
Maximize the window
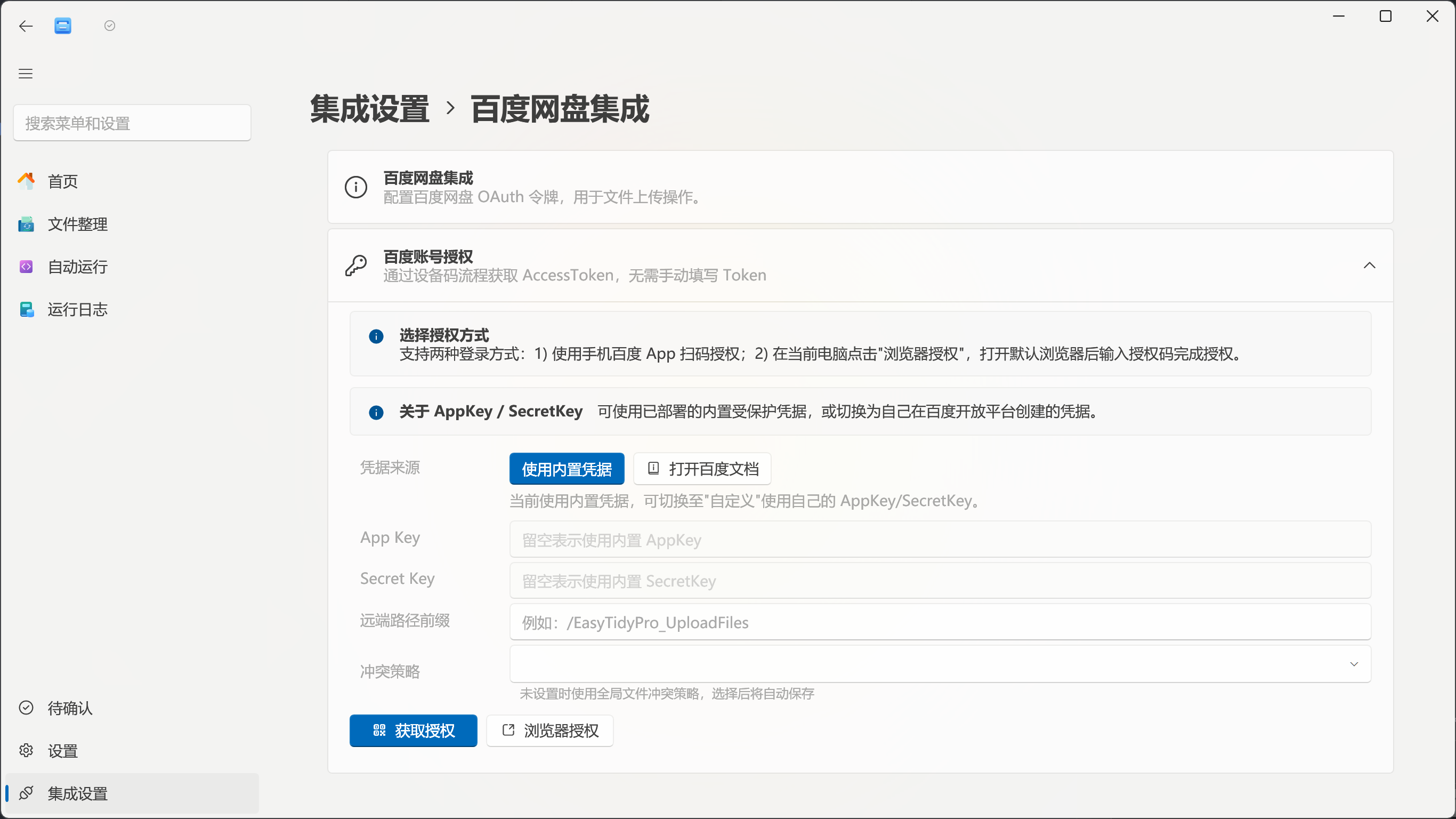[x=1385, y=17]
